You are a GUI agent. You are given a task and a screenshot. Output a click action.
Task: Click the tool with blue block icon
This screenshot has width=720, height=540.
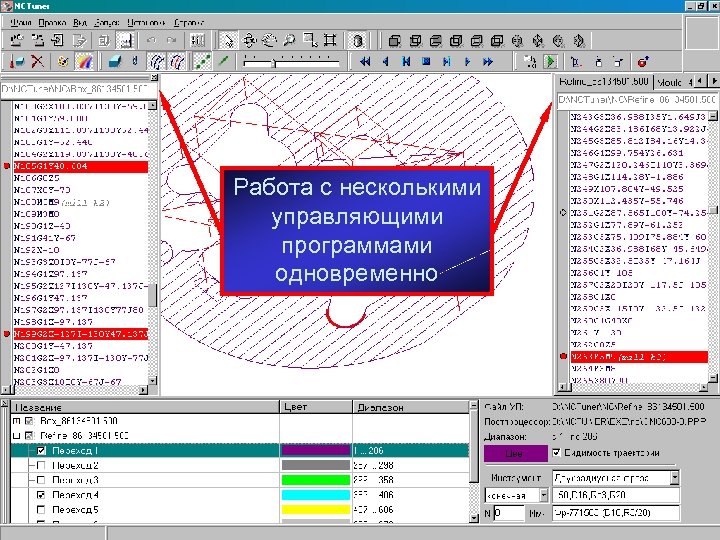point(17,61)
